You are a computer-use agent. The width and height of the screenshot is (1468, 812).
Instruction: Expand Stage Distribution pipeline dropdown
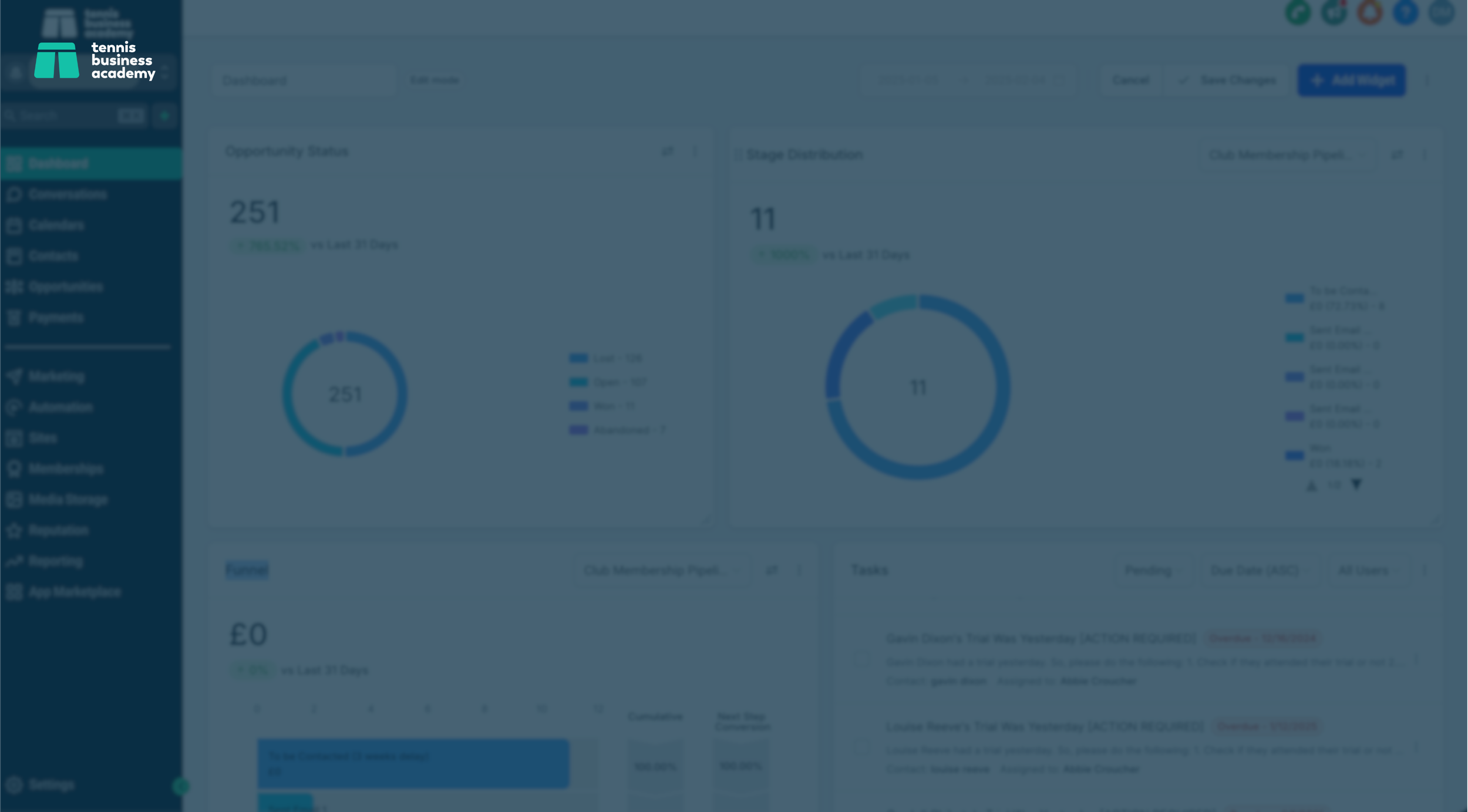1286,155
